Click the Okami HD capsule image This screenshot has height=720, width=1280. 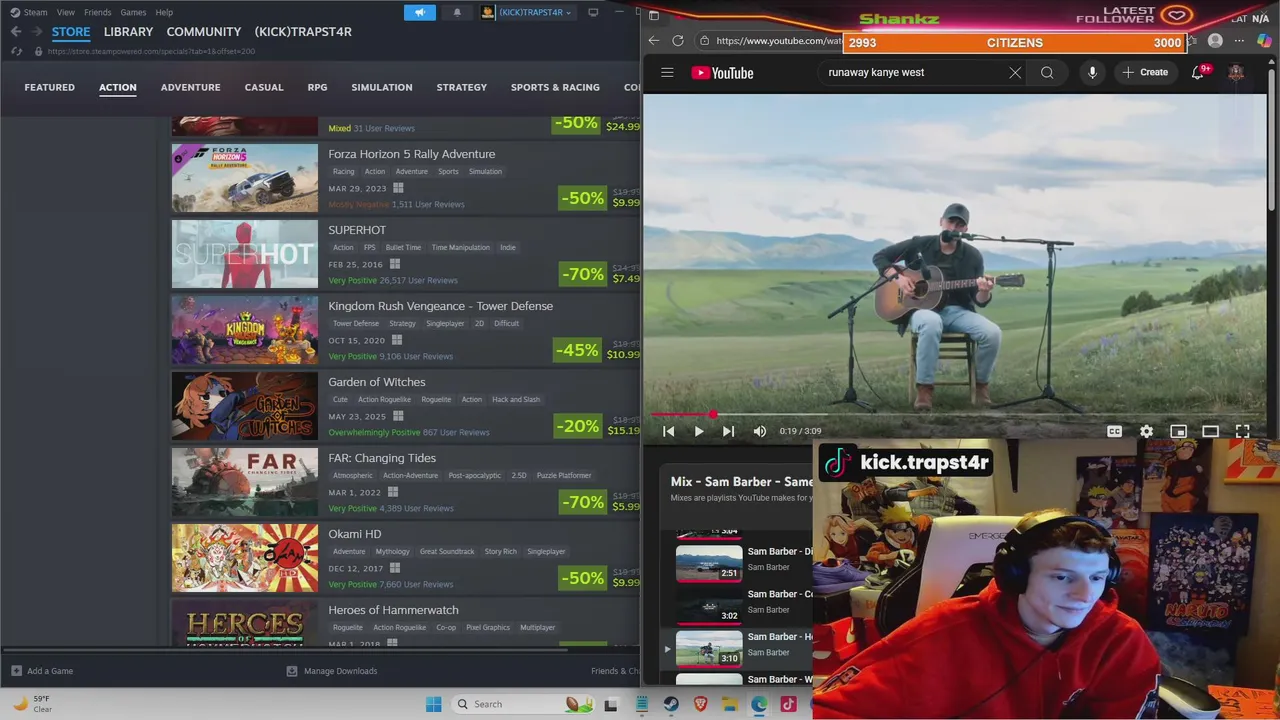pyautogui.click(x=245, y=558)
